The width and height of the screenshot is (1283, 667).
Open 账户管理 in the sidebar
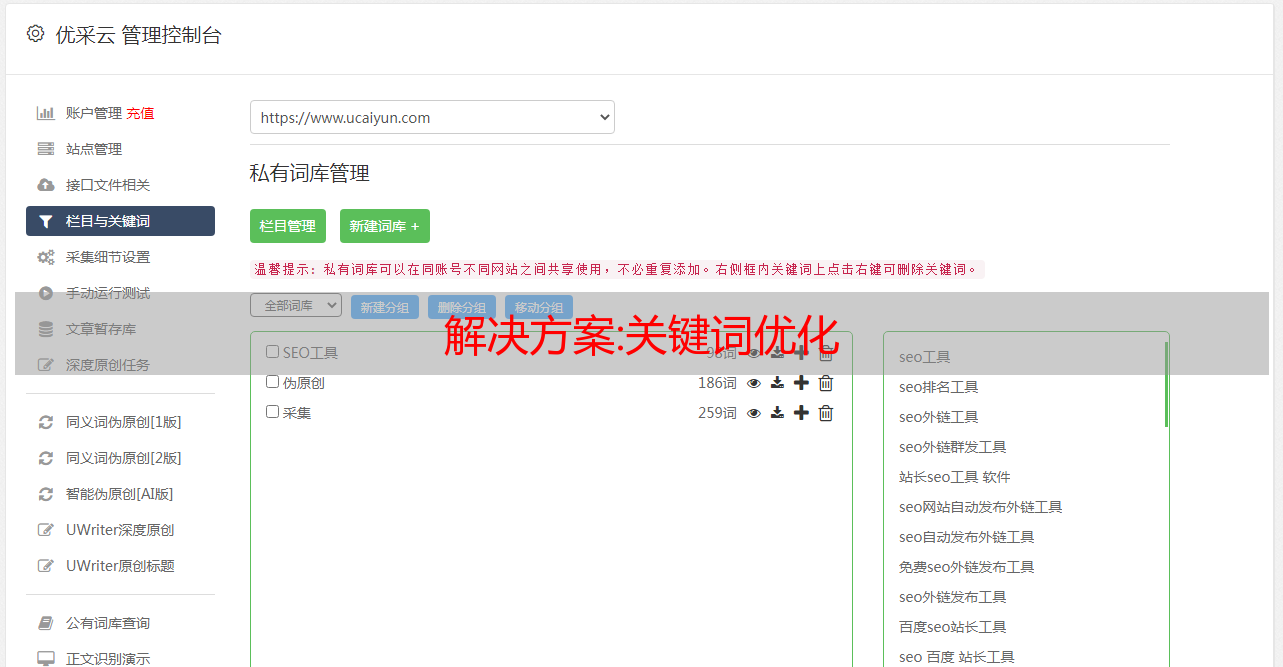[94, 113]
